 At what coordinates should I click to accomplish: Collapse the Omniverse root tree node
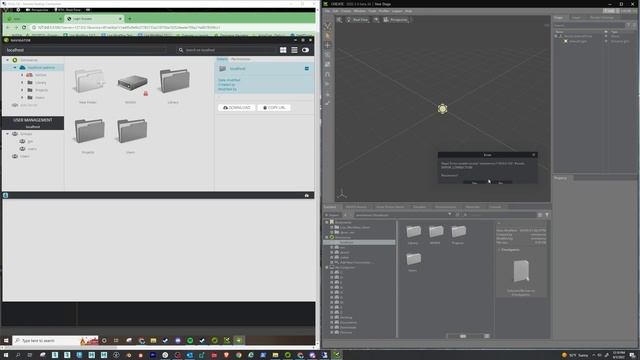coord(7,60)
